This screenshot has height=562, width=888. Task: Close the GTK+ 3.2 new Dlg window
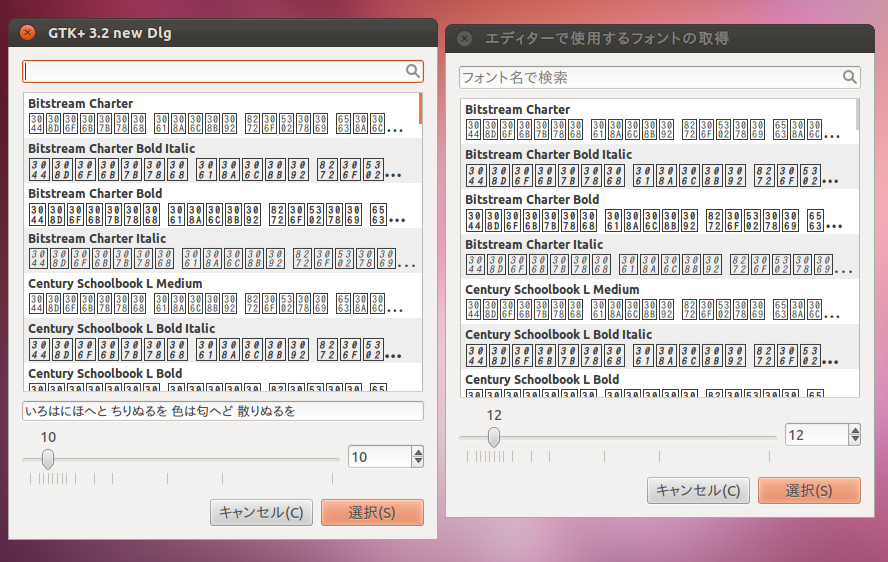pyautogui.click(x=28, y=33)
